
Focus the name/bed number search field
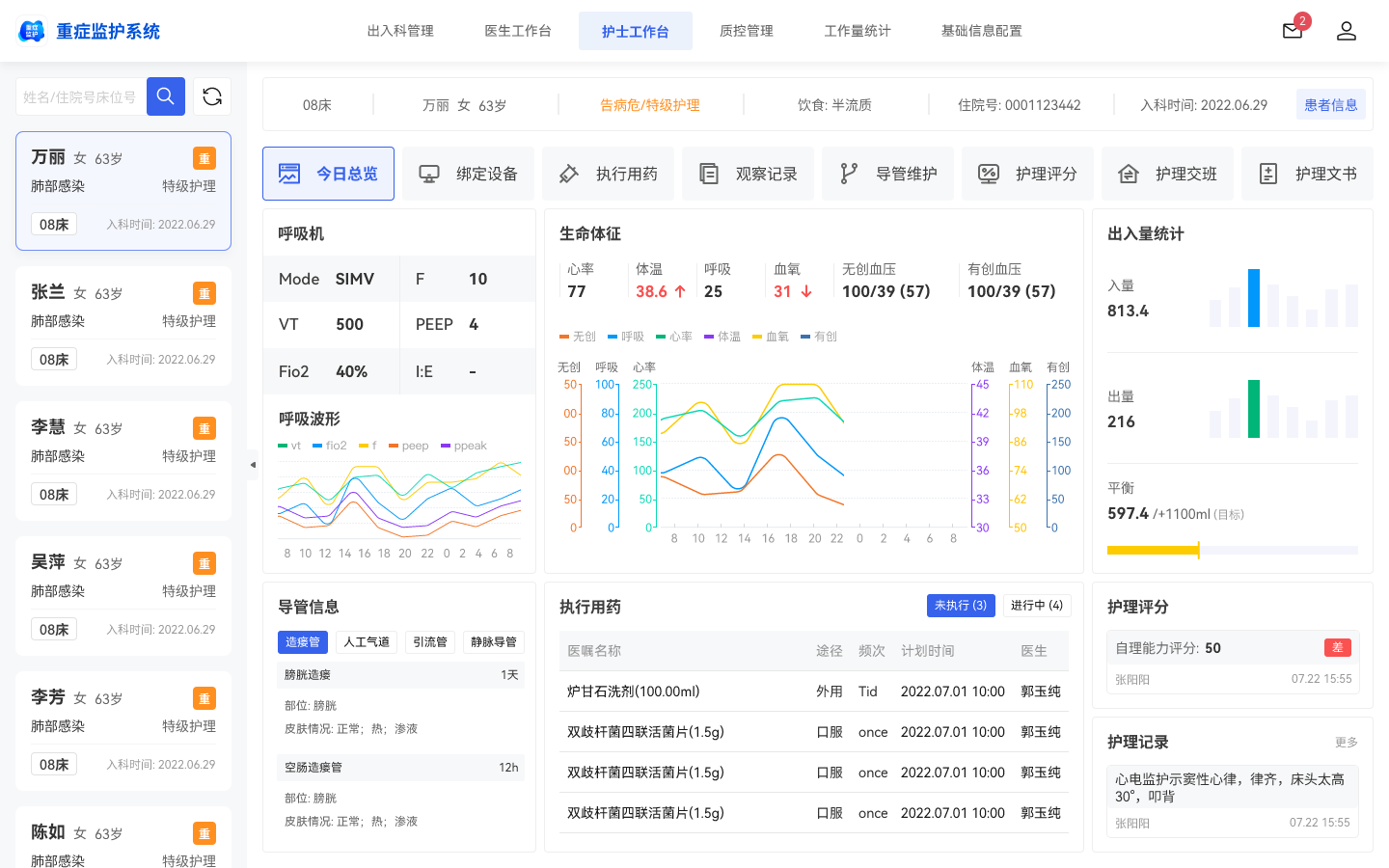click(x=81, y=96)
